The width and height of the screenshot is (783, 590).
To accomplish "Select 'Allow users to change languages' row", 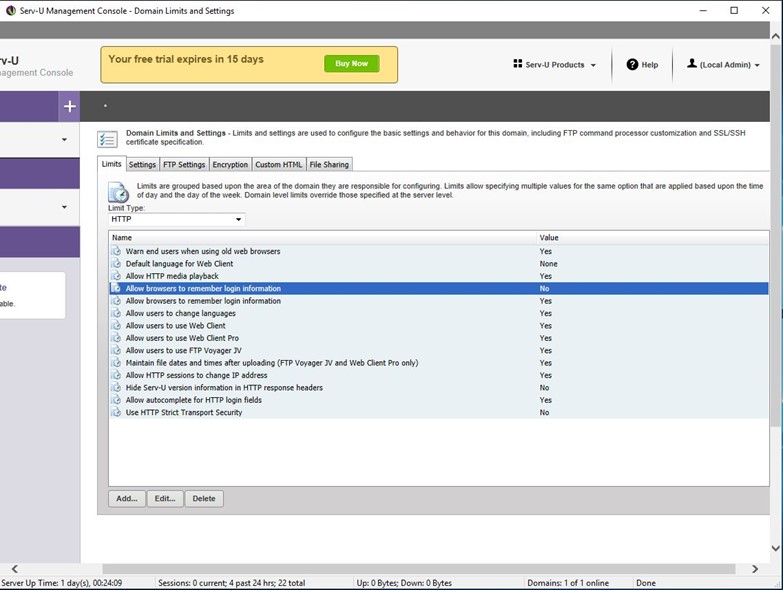I will 439,313.
